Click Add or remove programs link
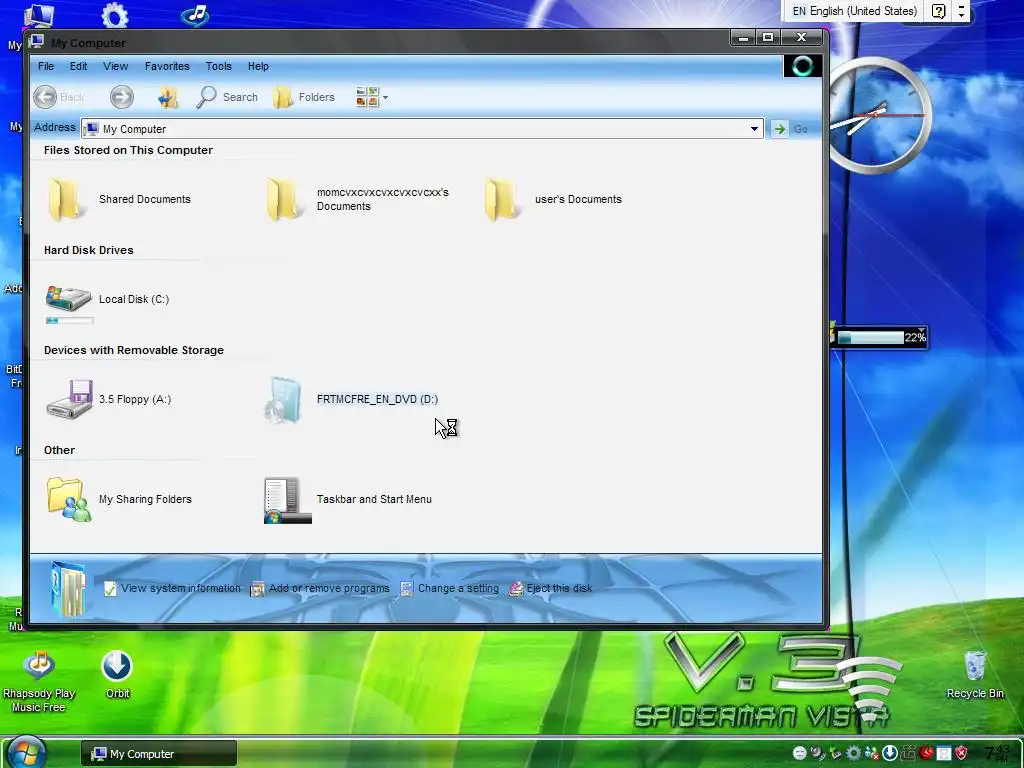This screenshot has width=1024, height=768. [x=320, y=588]
